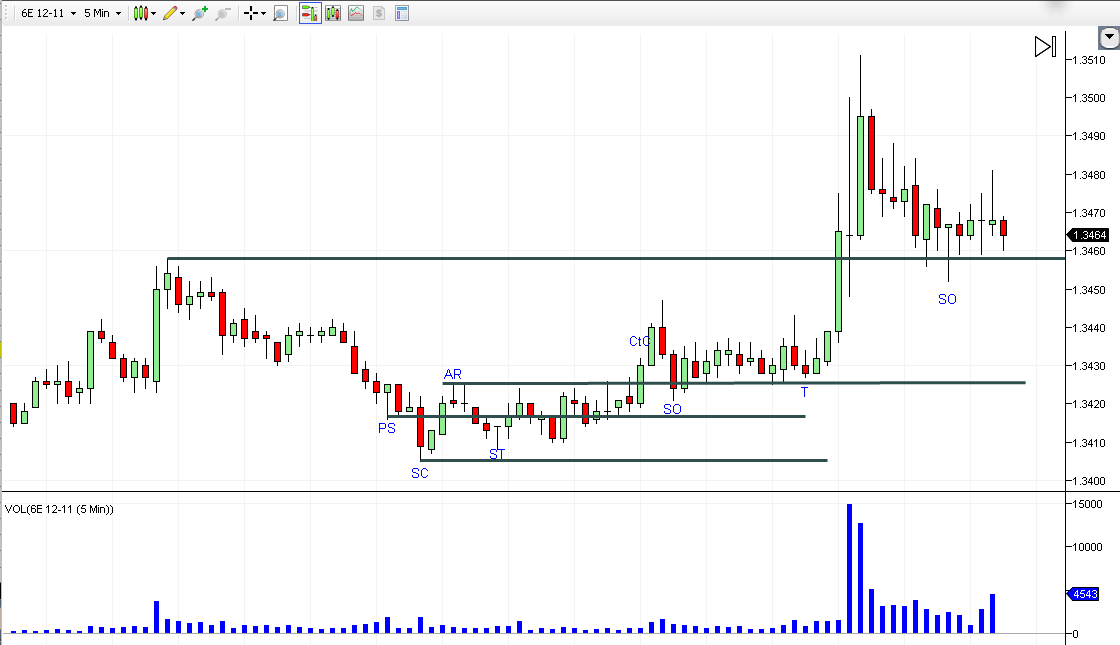The width and height of the screenshot is (1120, 645).
Task: Toggle the chart trader panel button
Action: pos(310,13)
